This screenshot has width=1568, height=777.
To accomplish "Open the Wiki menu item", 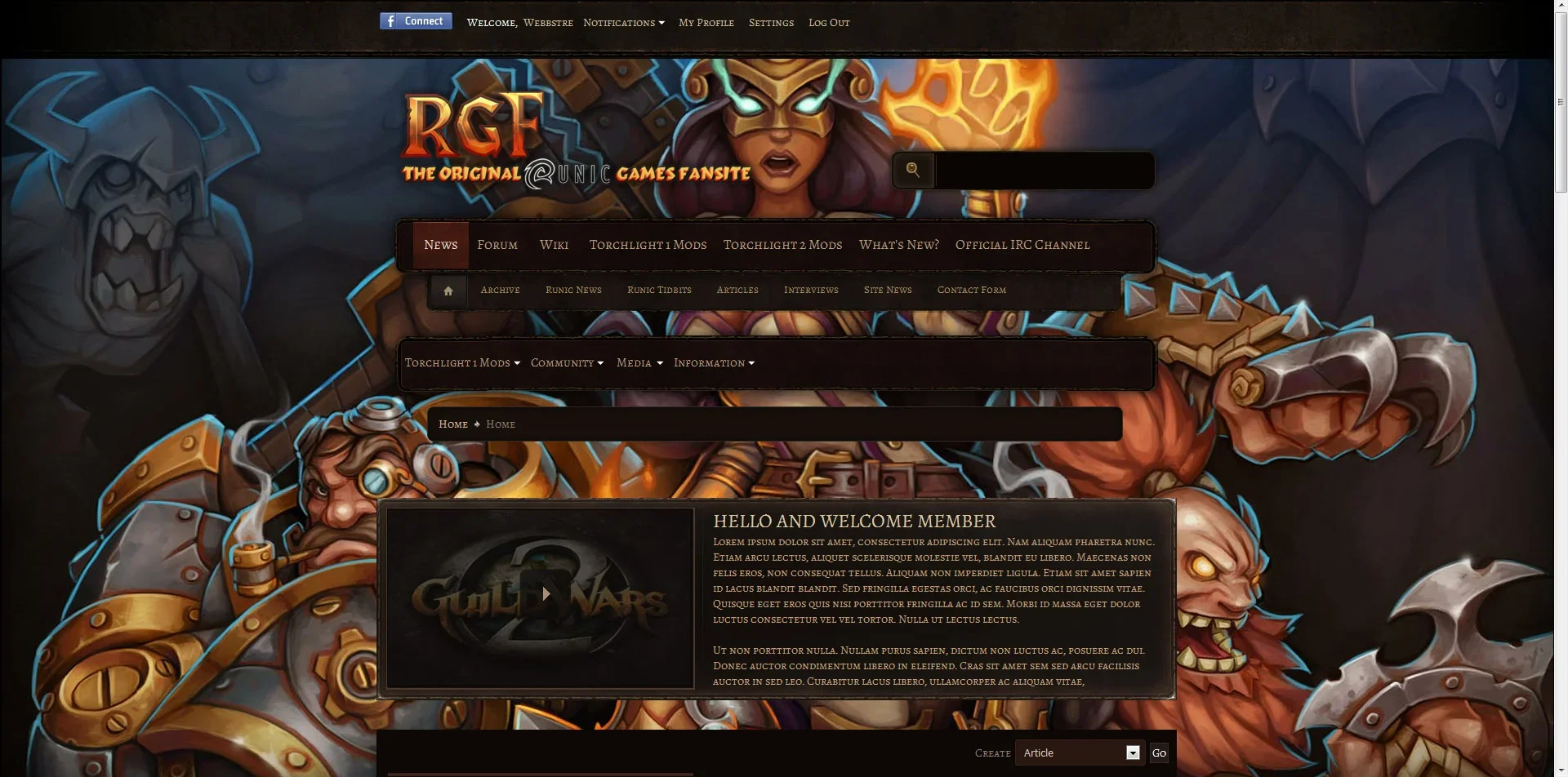I will click(554, 245).
